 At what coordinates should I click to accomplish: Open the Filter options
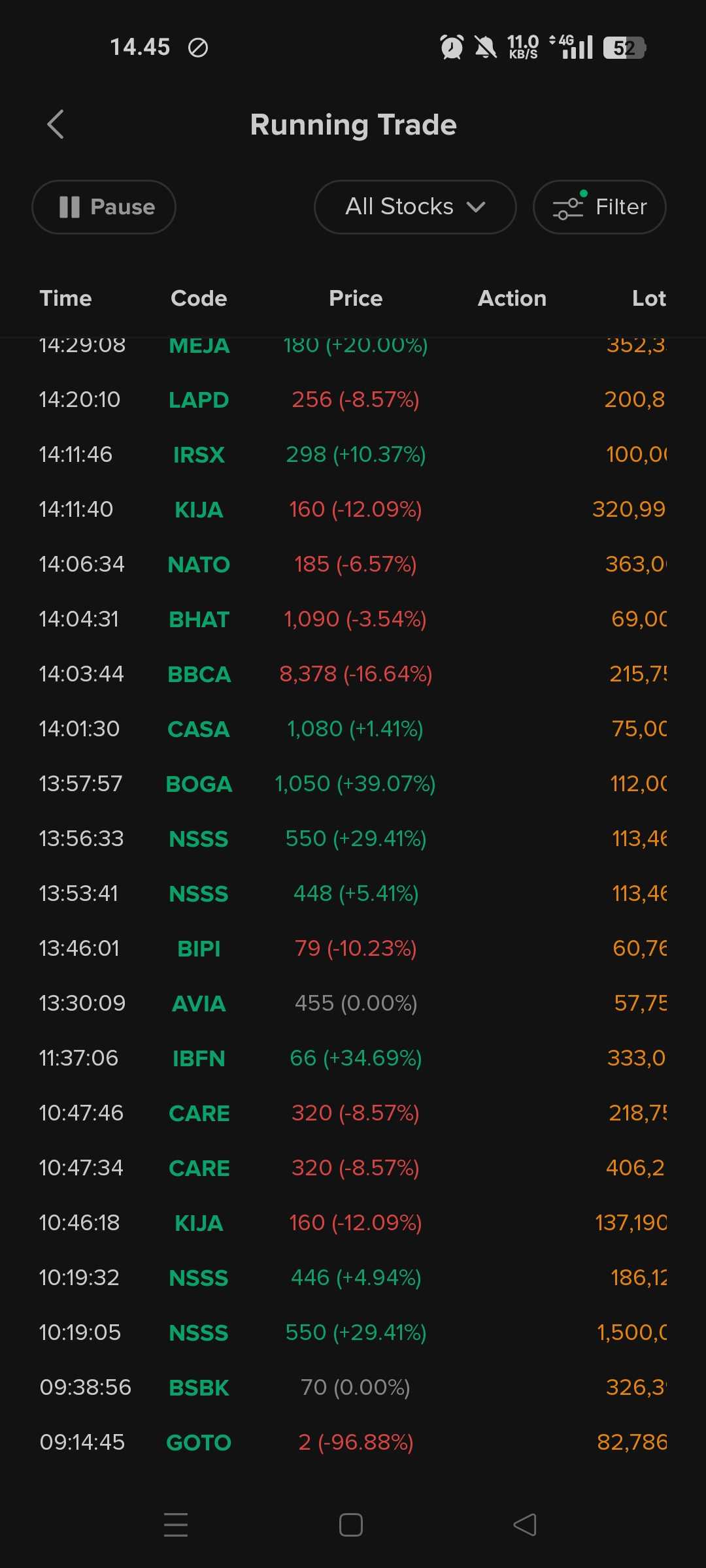(599, 207)
